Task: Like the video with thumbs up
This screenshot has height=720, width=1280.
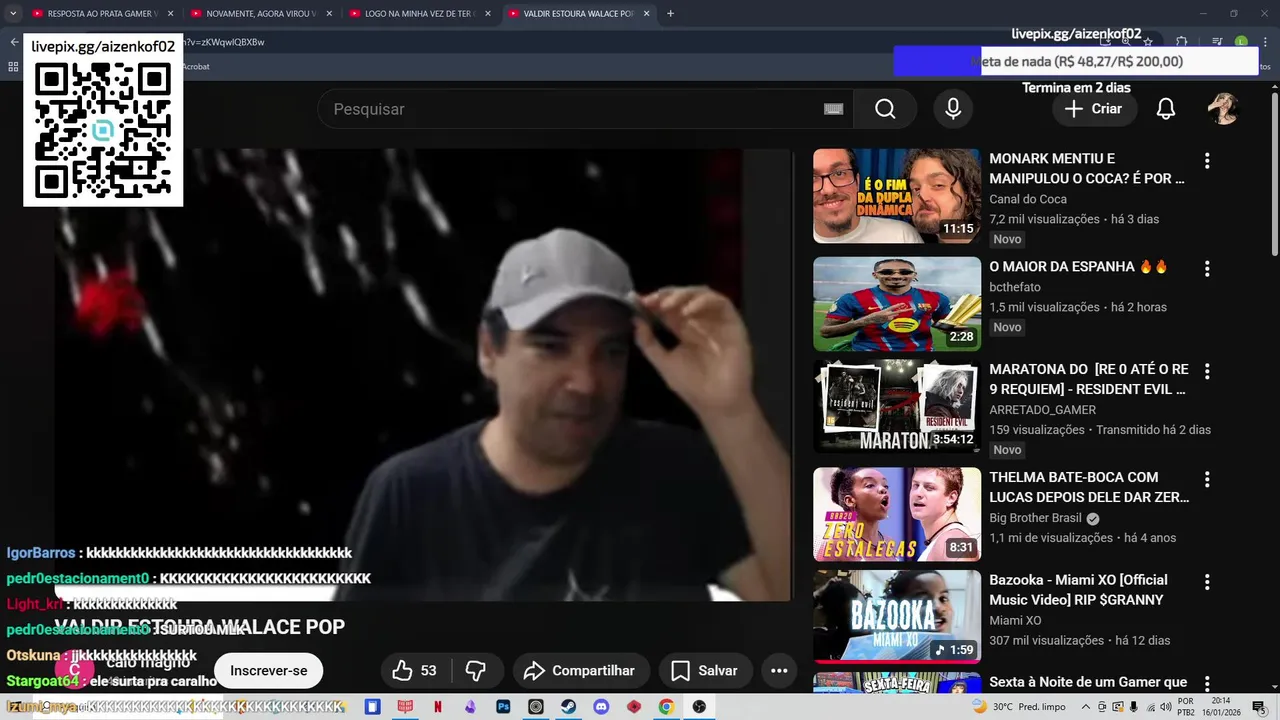Action: (x=415, y=671)
